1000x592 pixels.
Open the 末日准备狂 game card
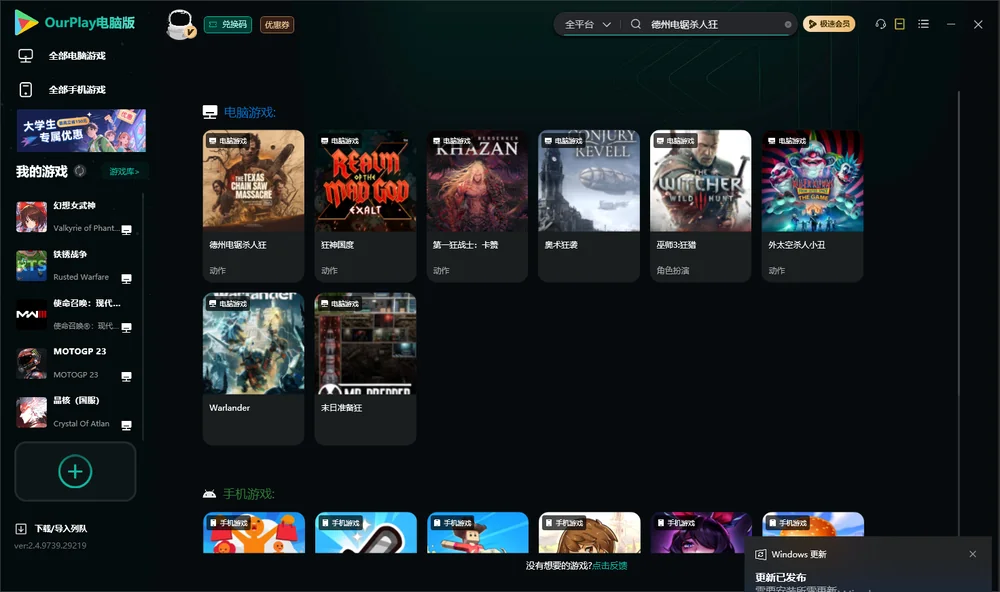(365, 369)
